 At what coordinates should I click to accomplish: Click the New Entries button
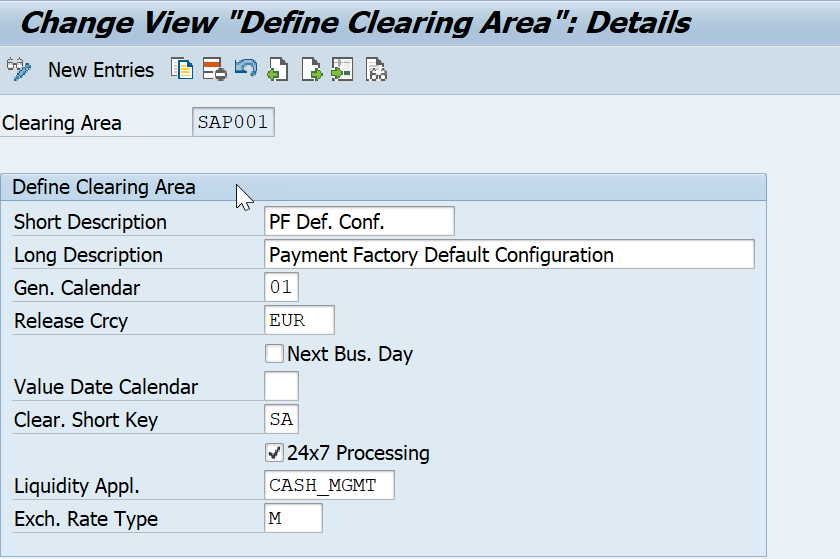coord(101,70)
